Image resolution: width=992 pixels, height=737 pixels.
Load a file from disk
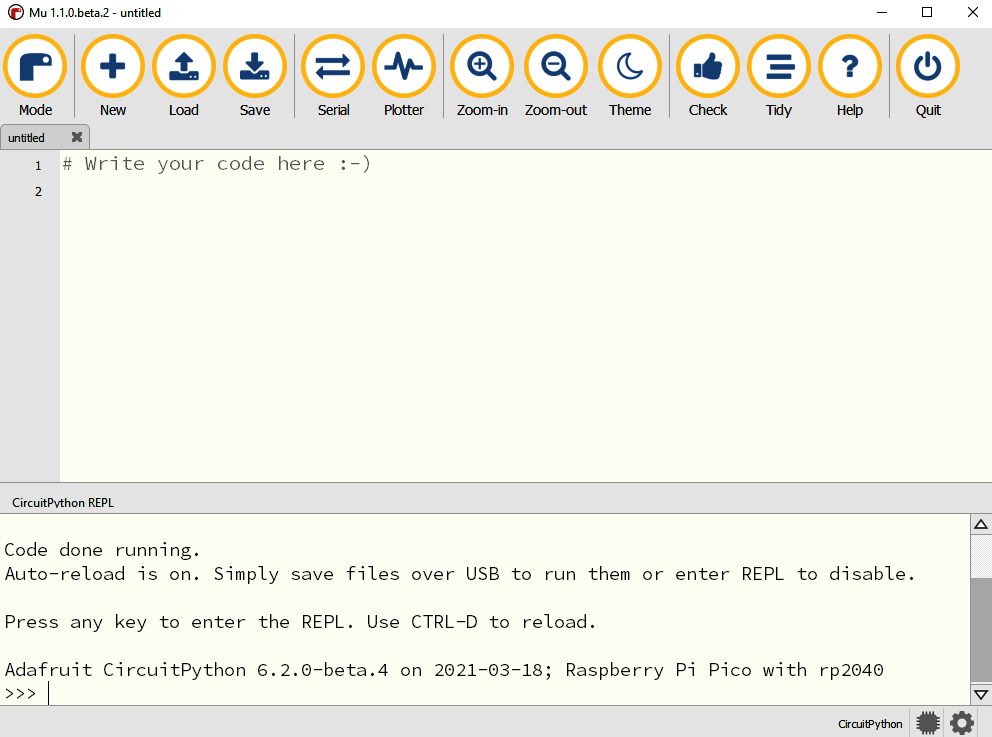point(183,76)
